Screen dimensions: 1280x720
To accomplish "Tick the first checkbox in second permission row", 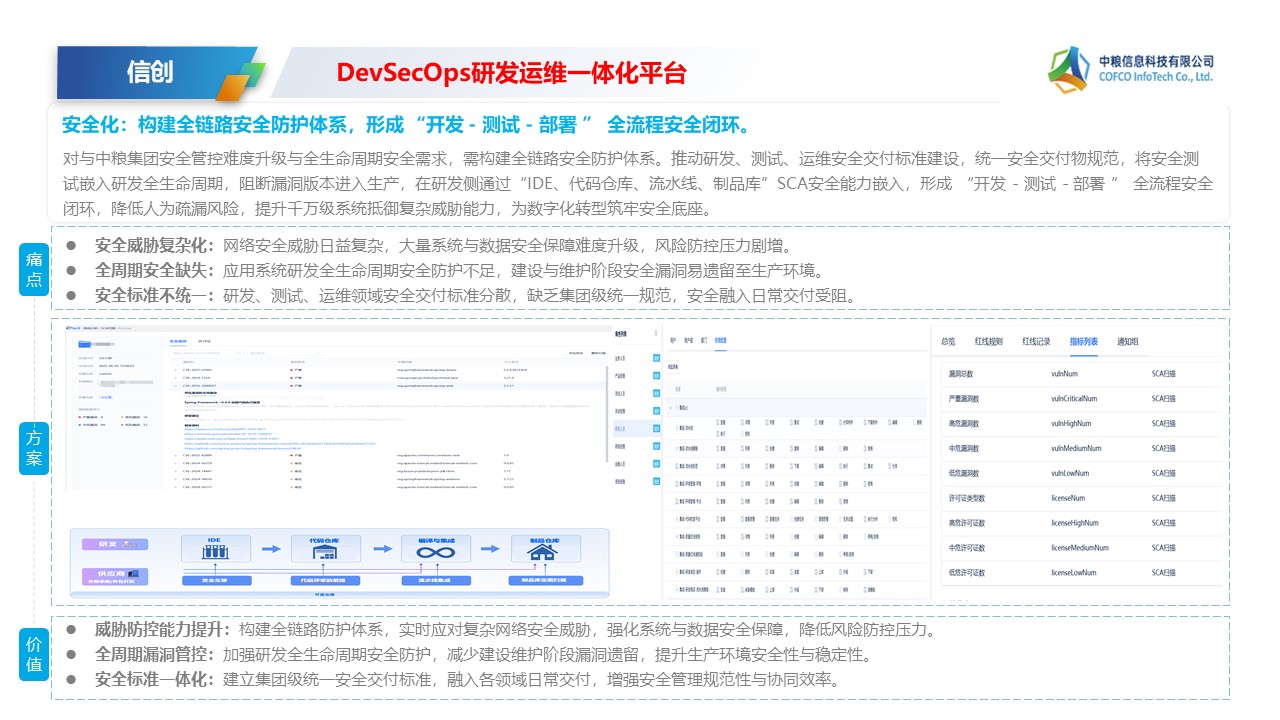I will tap(717, 449).
